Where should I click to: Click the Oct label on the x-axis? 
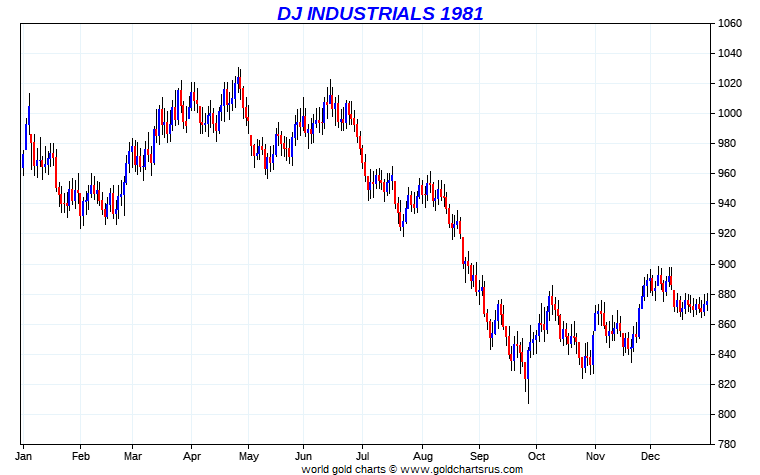click(537, 457)
